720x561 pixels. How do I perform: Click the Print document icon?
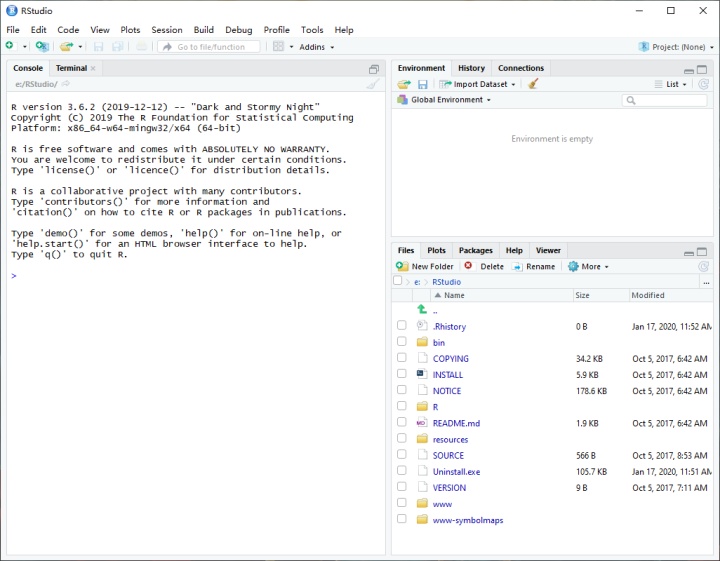coord(142,46)
